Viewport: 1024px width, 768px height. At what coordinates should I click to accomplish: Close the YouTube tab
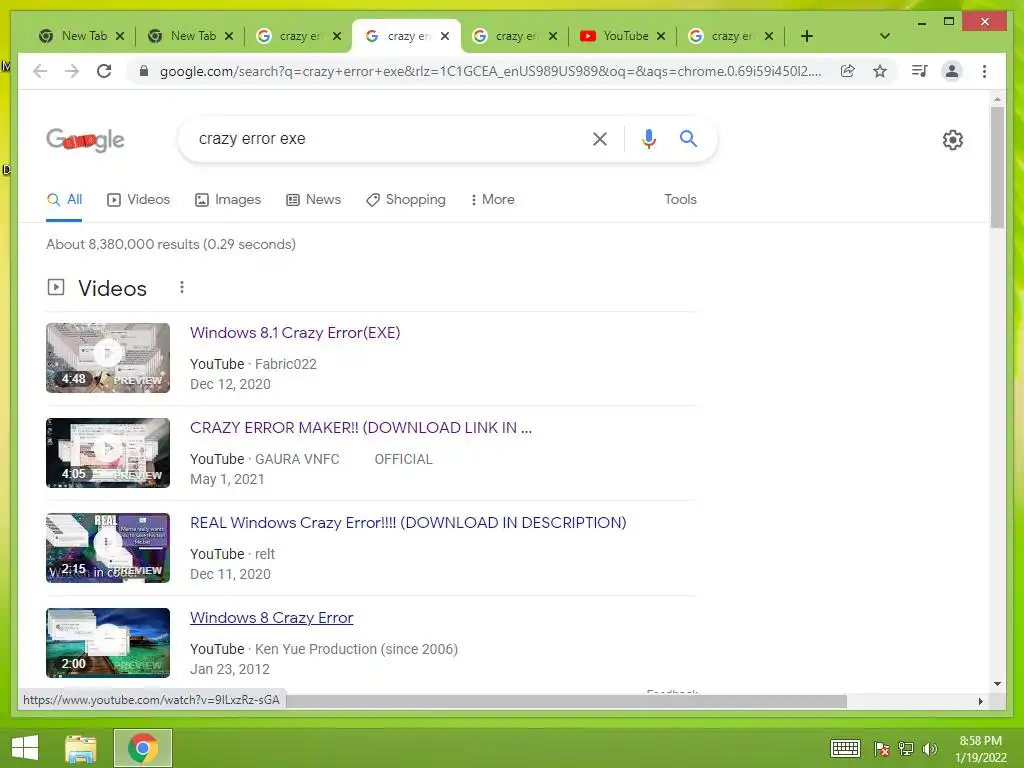point(661,36)
